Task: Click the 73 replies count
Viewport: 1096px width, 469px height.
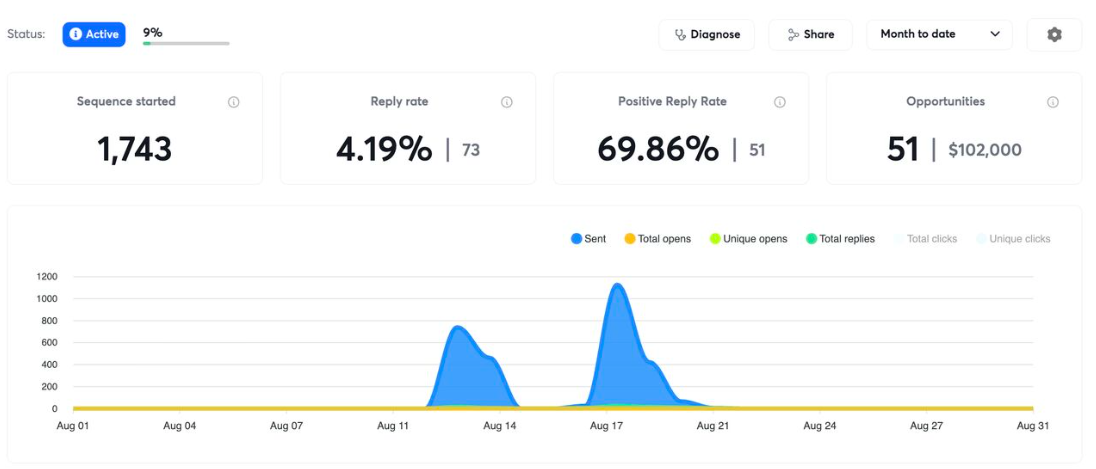Action: pos(471,150)
